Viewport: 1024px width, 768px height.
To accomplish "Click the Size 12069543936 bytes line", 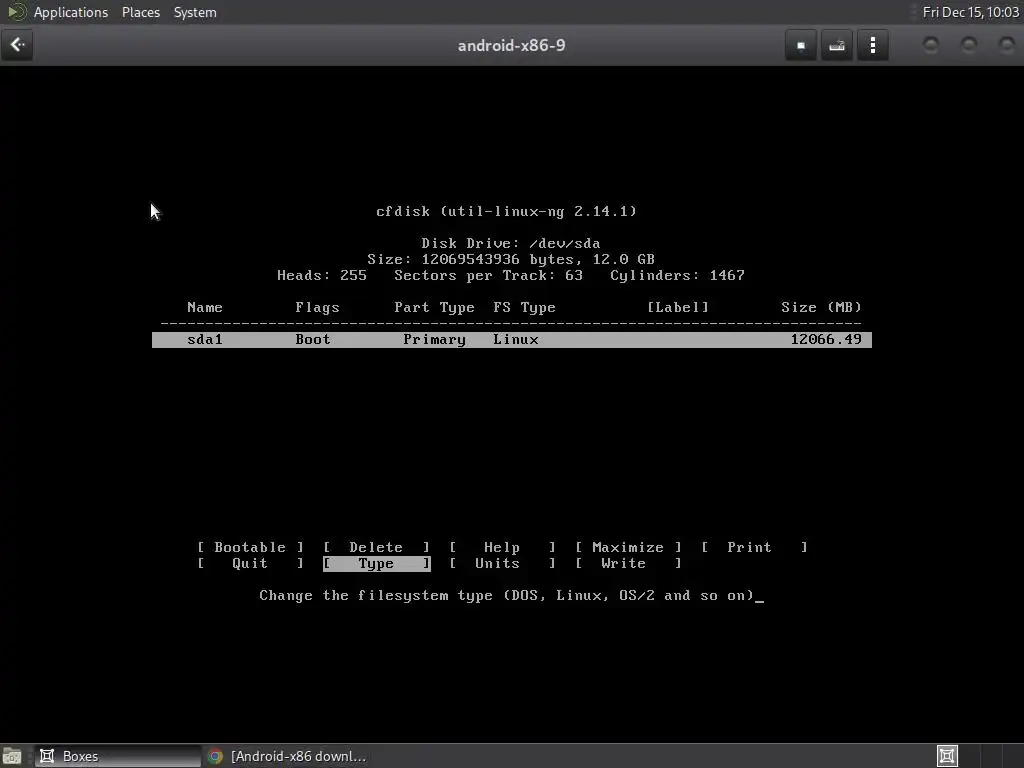I will pos(511,259).
